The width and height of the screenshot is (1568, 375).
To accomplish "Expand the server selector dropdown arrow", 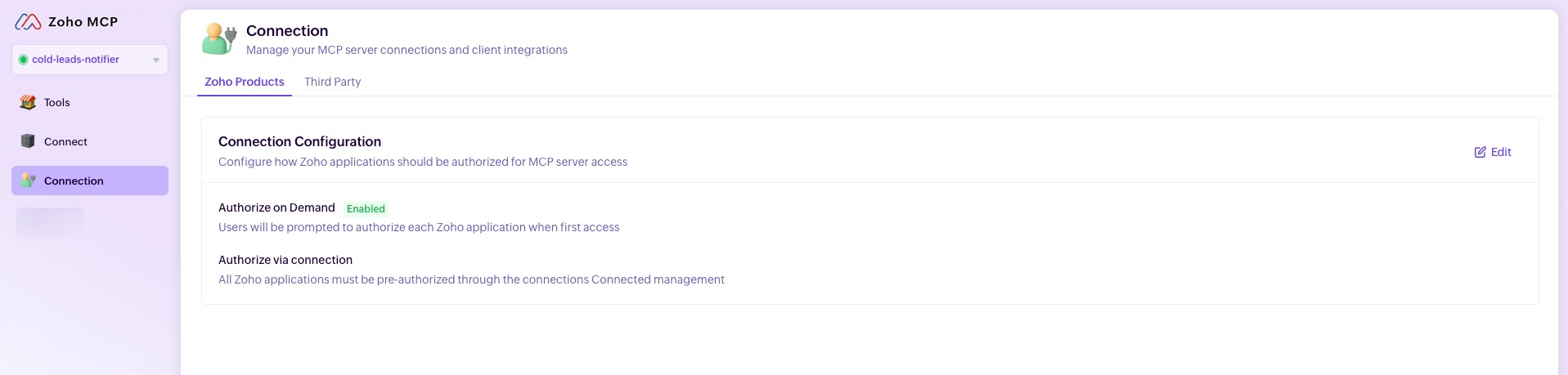I will coord(156,60).
